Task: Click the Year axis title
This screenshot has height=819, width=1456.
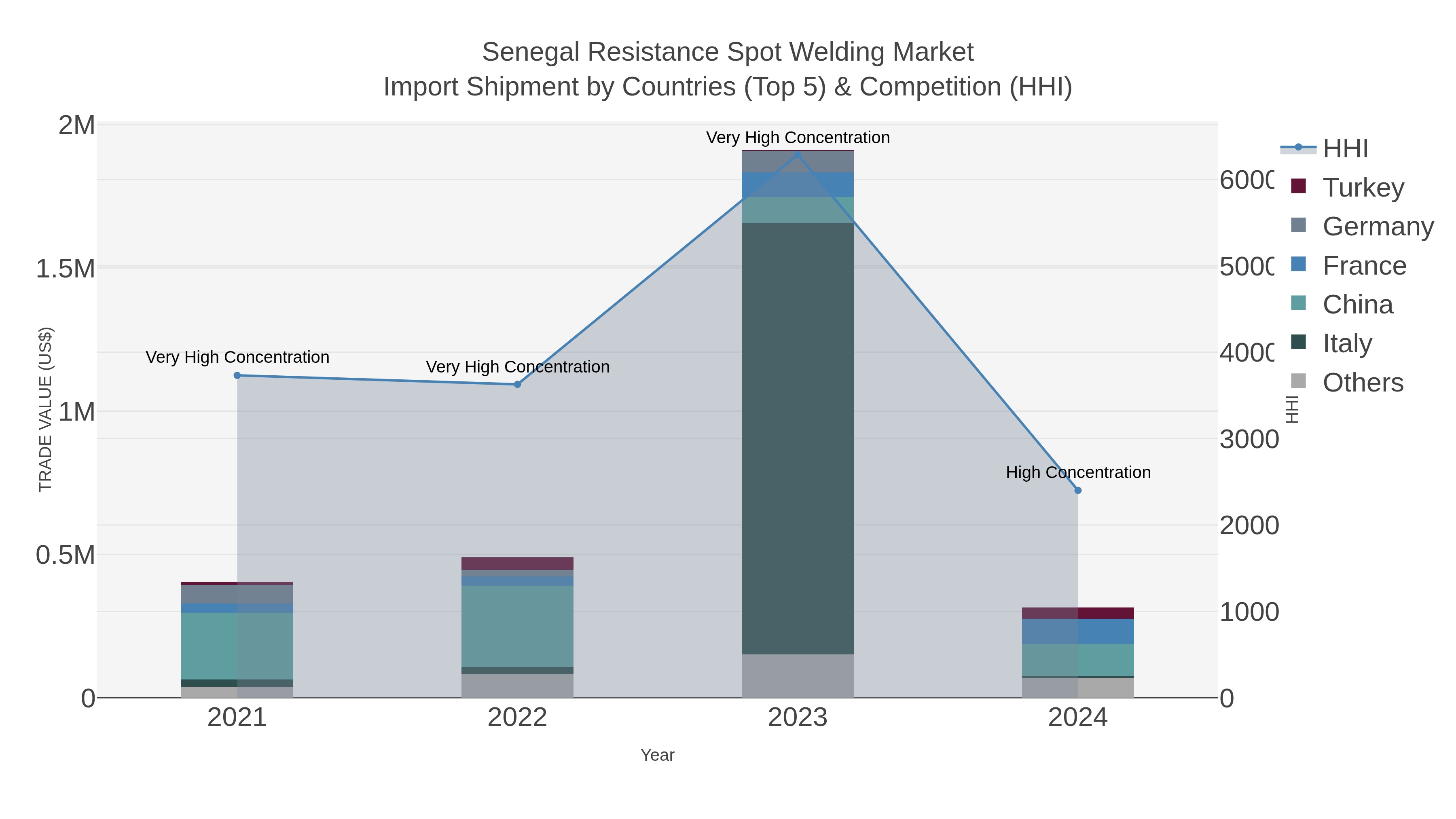Action: tap(657, 755)
